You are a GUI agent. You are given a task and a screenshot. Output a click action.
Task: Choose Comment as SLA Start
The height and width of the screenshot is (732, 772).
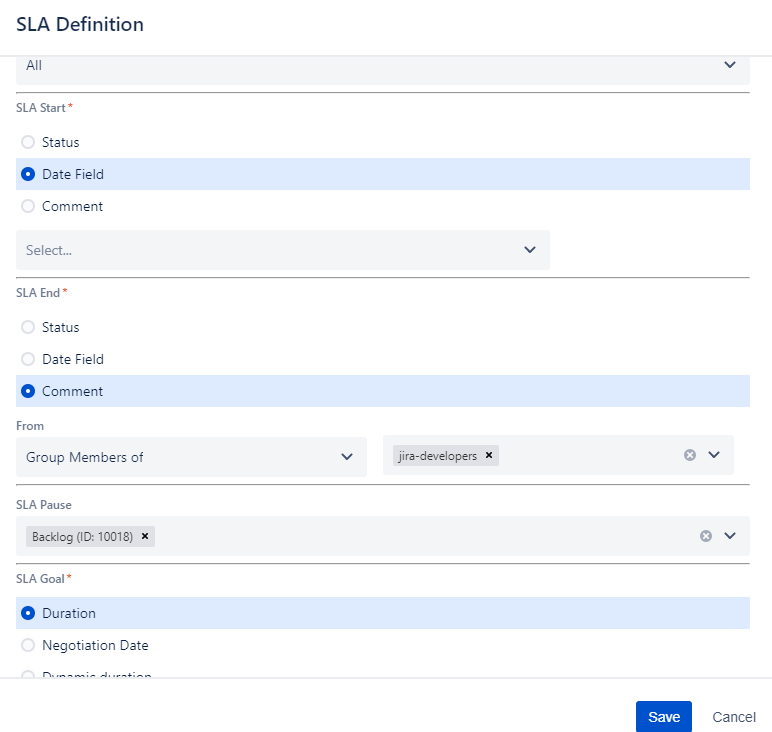[28, 206]
